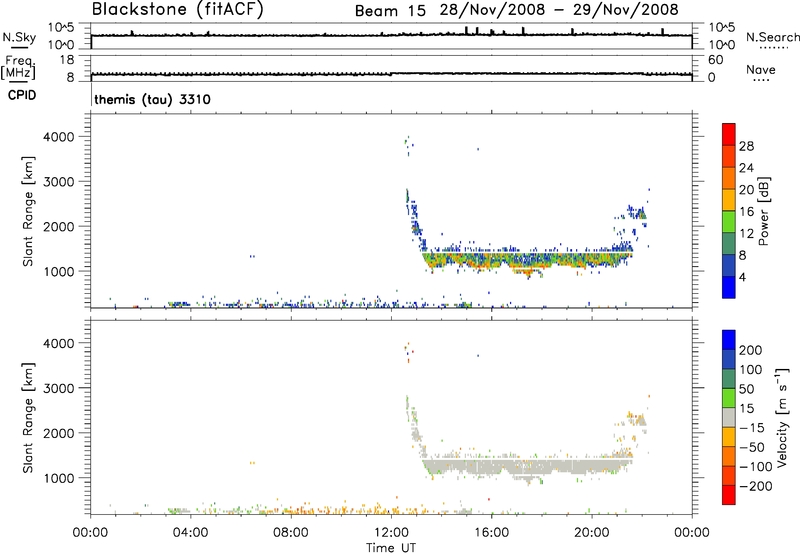Select the date range 28/Nov/2008 – 29/Nov/2008
This screenshot has width=800, height=554.
tap(559, 10)
